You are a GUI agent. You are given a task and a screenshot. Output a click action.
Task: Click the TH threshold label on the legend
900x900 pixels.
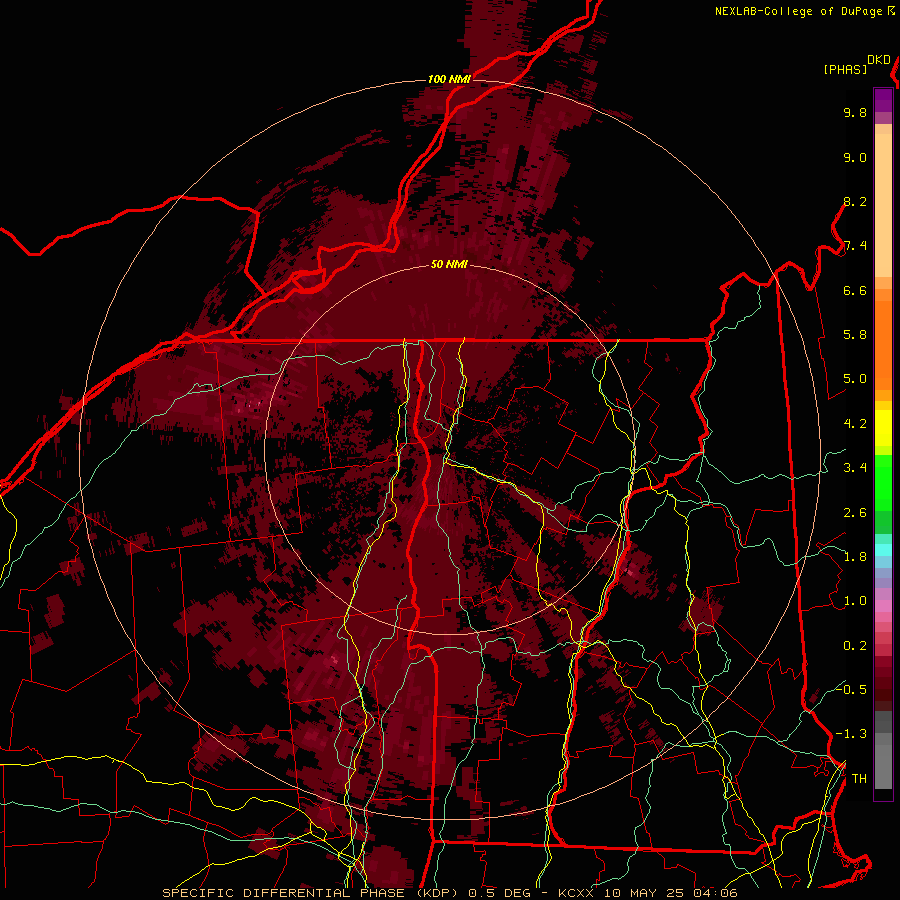(x=859, y=779)
